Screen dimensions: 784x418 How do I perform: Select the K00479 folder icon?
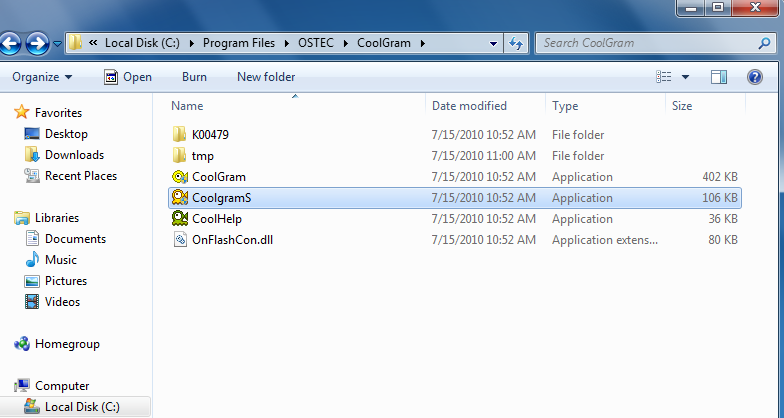tap(180, 134)
